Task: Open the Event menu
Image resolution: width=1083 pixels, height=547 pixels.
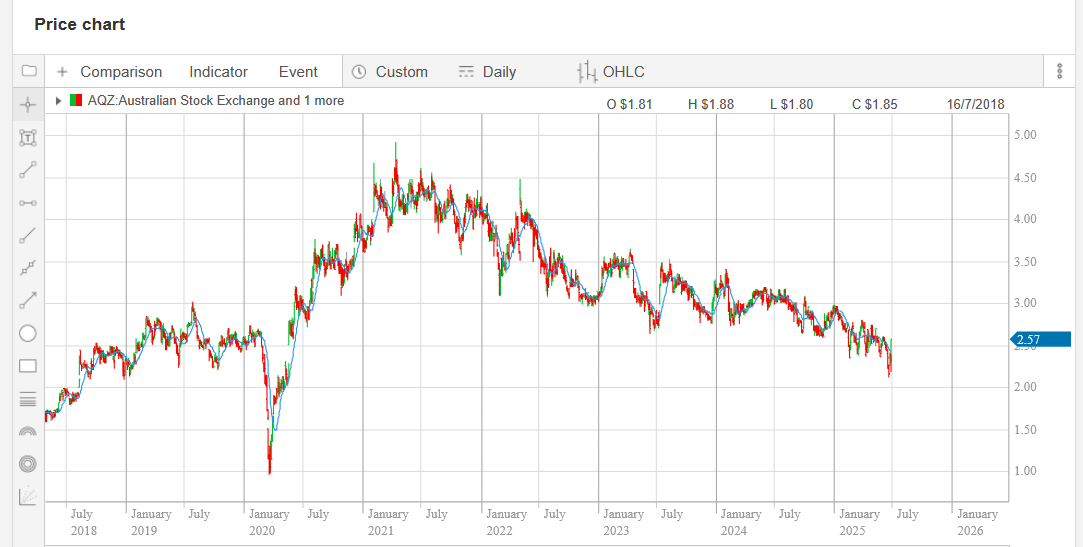Action: pyautogui.click(x=298, y=72)
